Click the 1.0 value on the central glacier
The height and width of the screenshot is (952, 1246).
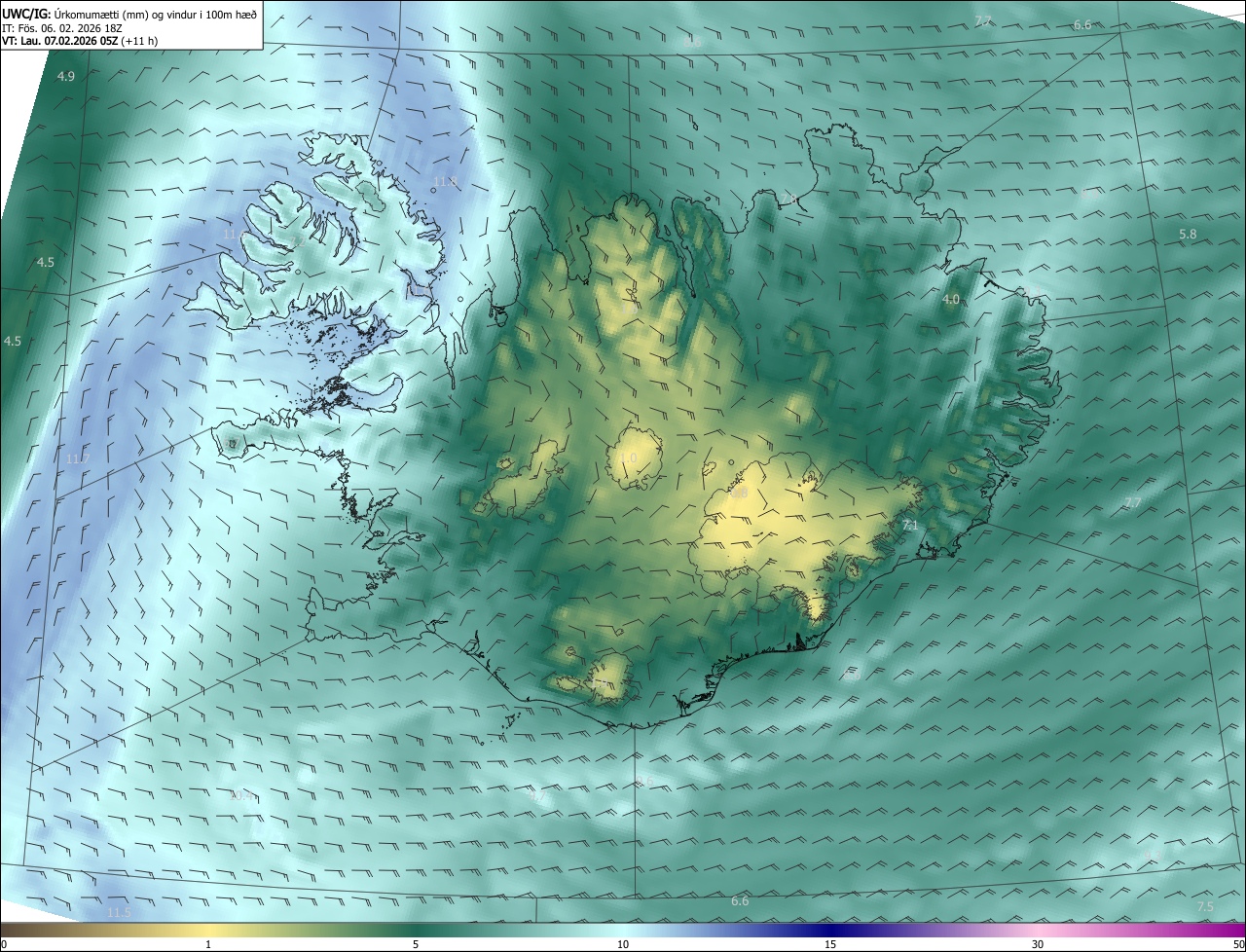pyautogui.click(x=628, y=458)
